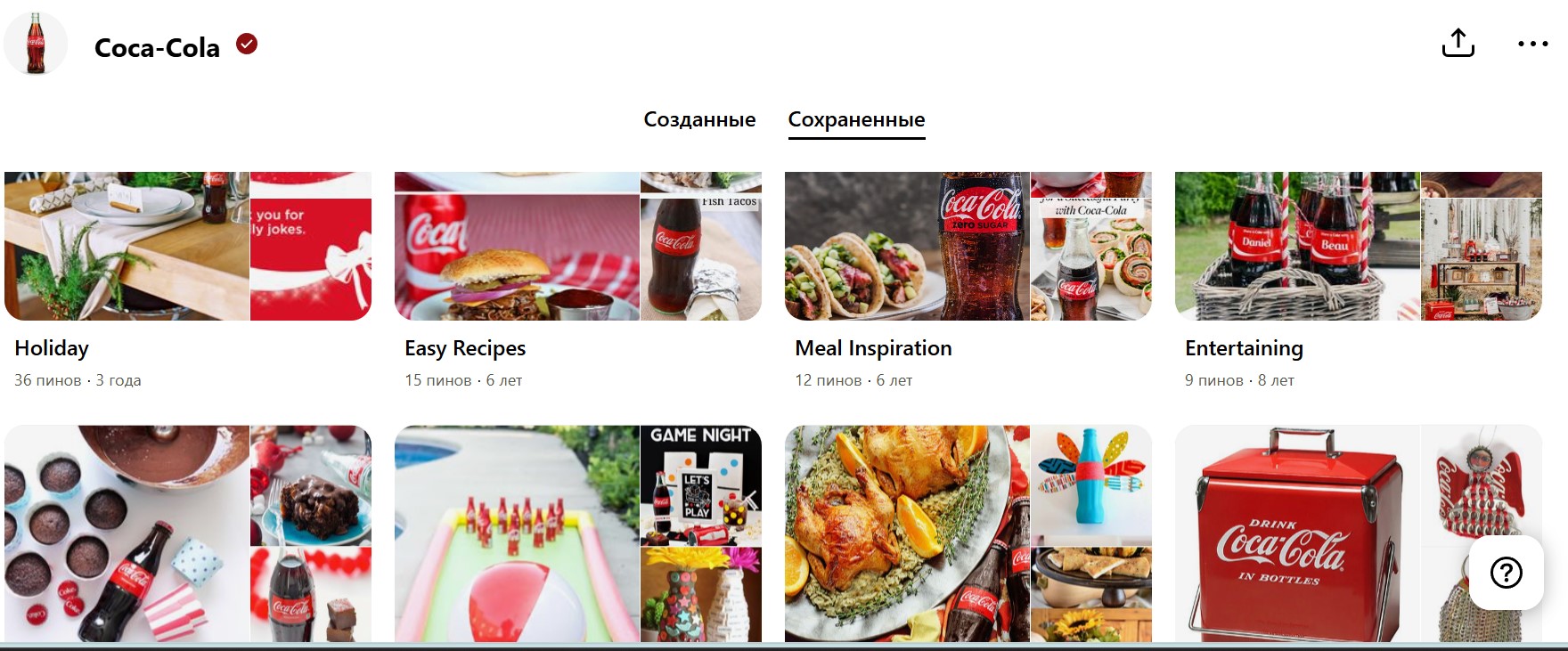Click the red verified badge icon
Screen dimensions: 1568x651
point(247,44)
